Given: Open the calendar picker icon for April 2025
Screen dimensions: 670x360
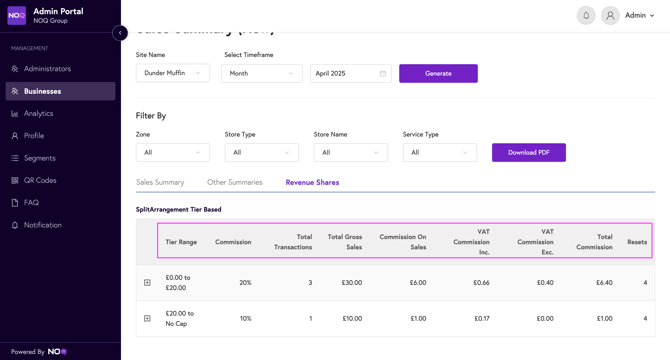Looking at the screenshot, I should 383,73.
